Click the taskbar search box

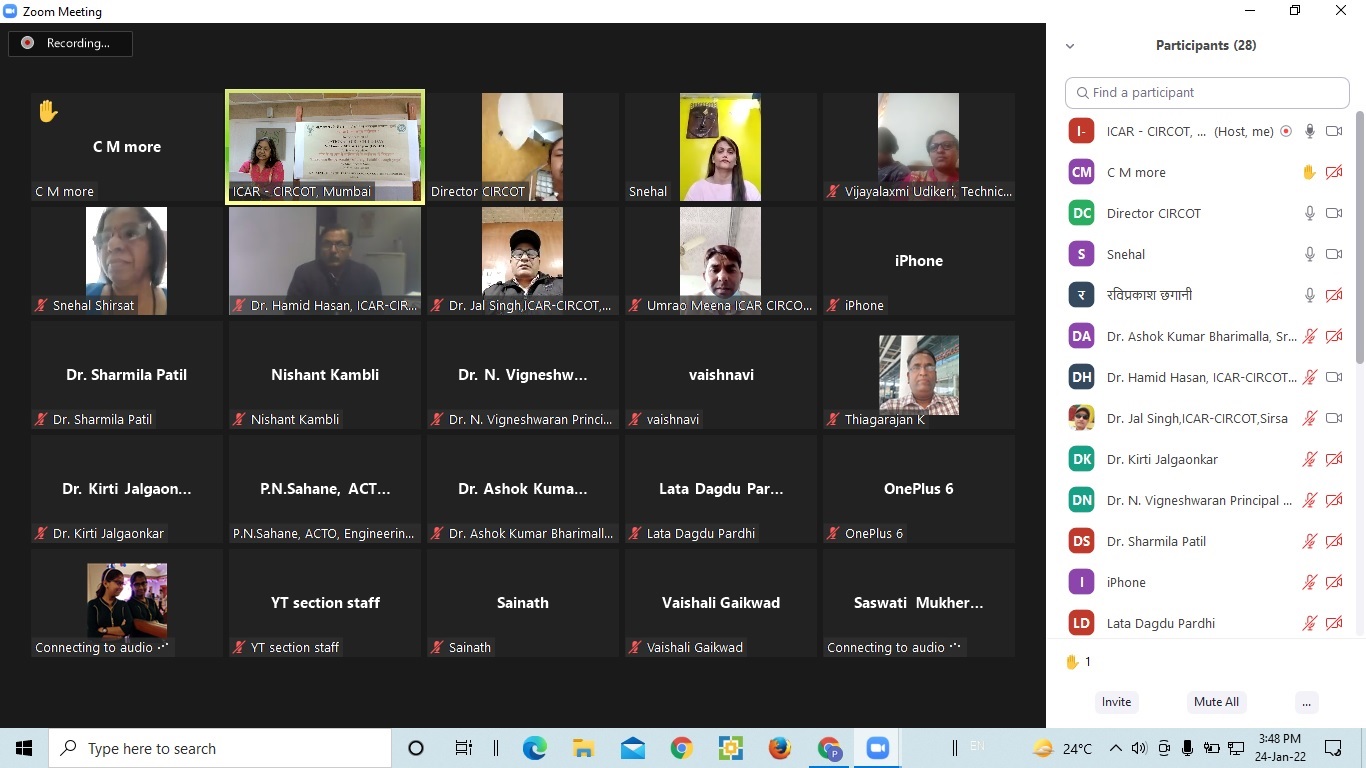(220, 748)
